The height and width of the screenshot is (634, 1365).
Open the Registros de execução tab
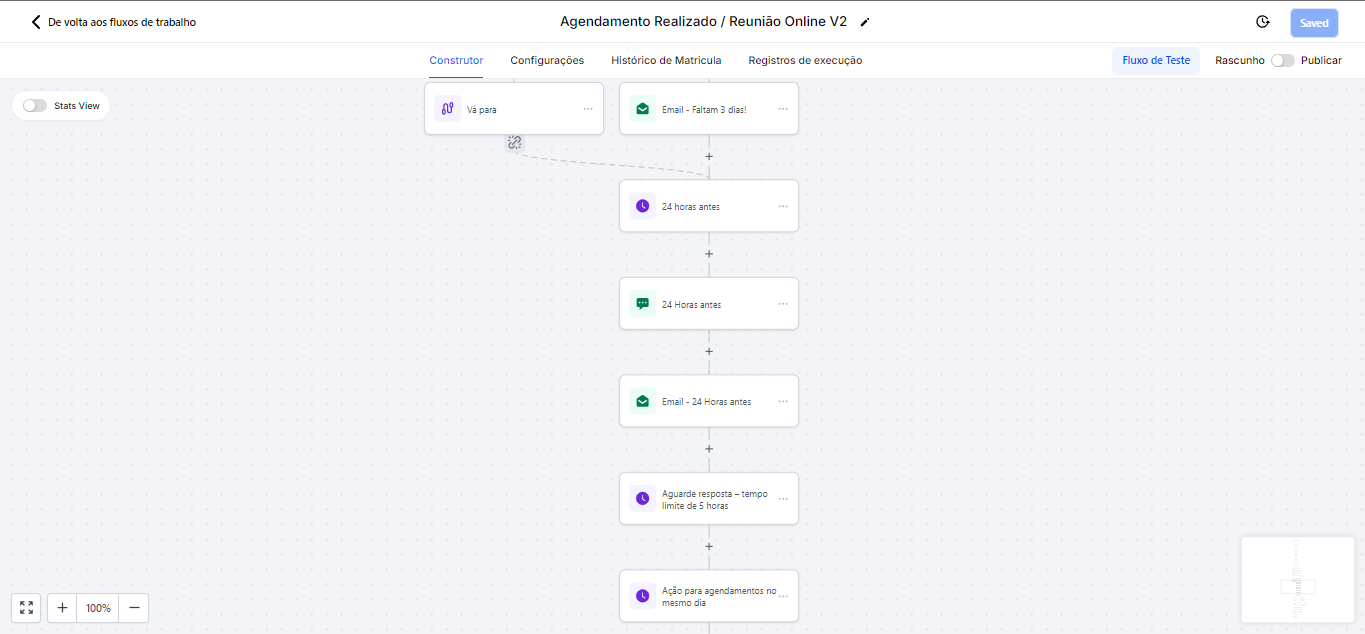[805, 61]
